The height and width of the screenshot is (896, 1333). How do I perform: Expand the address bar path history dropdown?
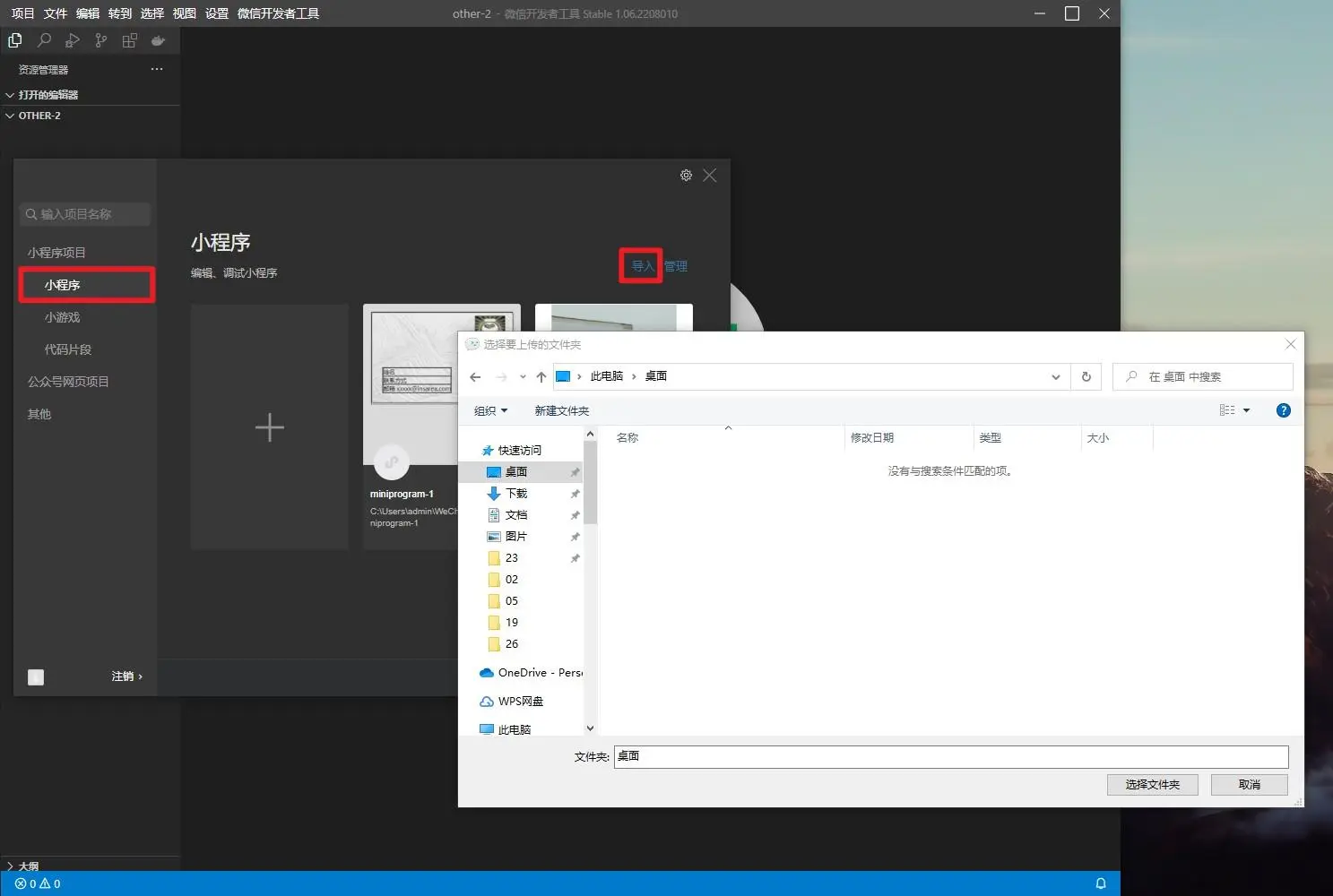coord(1056,377)
